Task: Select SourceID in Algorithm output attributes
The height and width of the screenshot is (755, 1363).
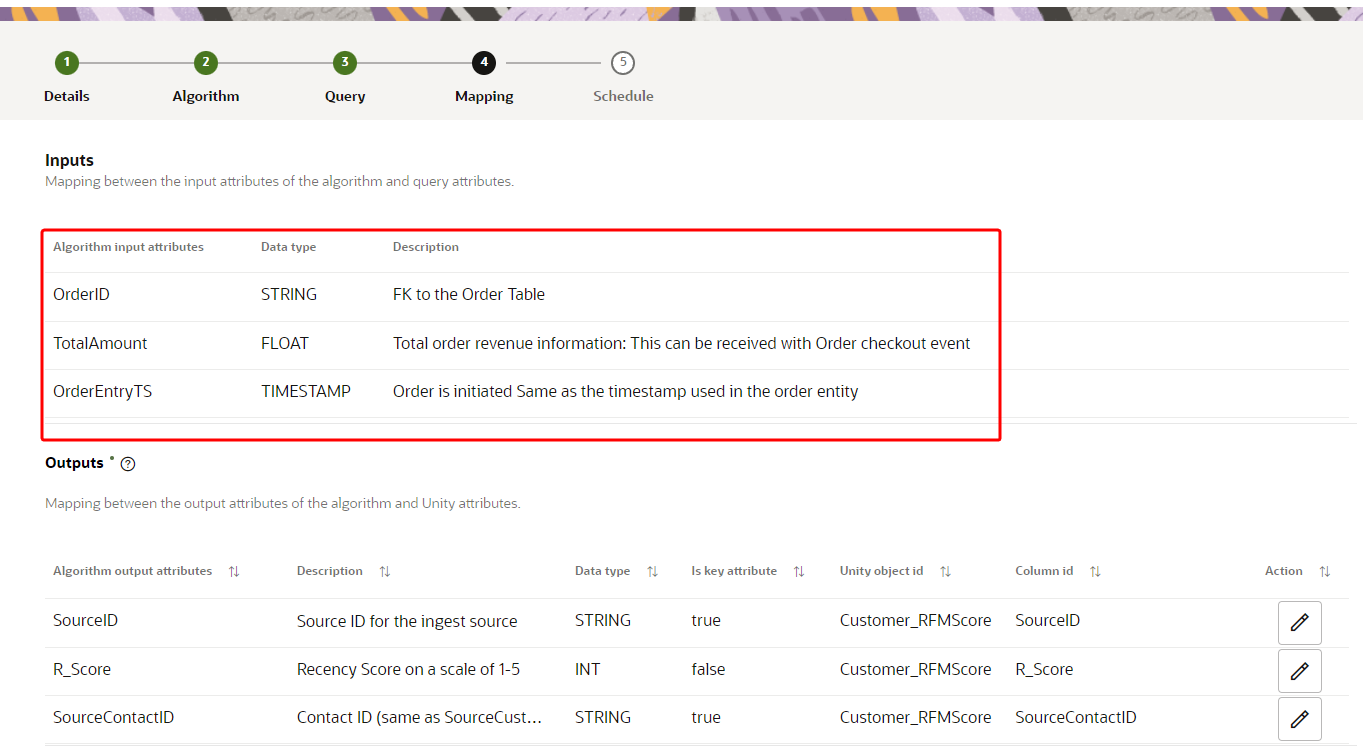Action: coord(86,621)
